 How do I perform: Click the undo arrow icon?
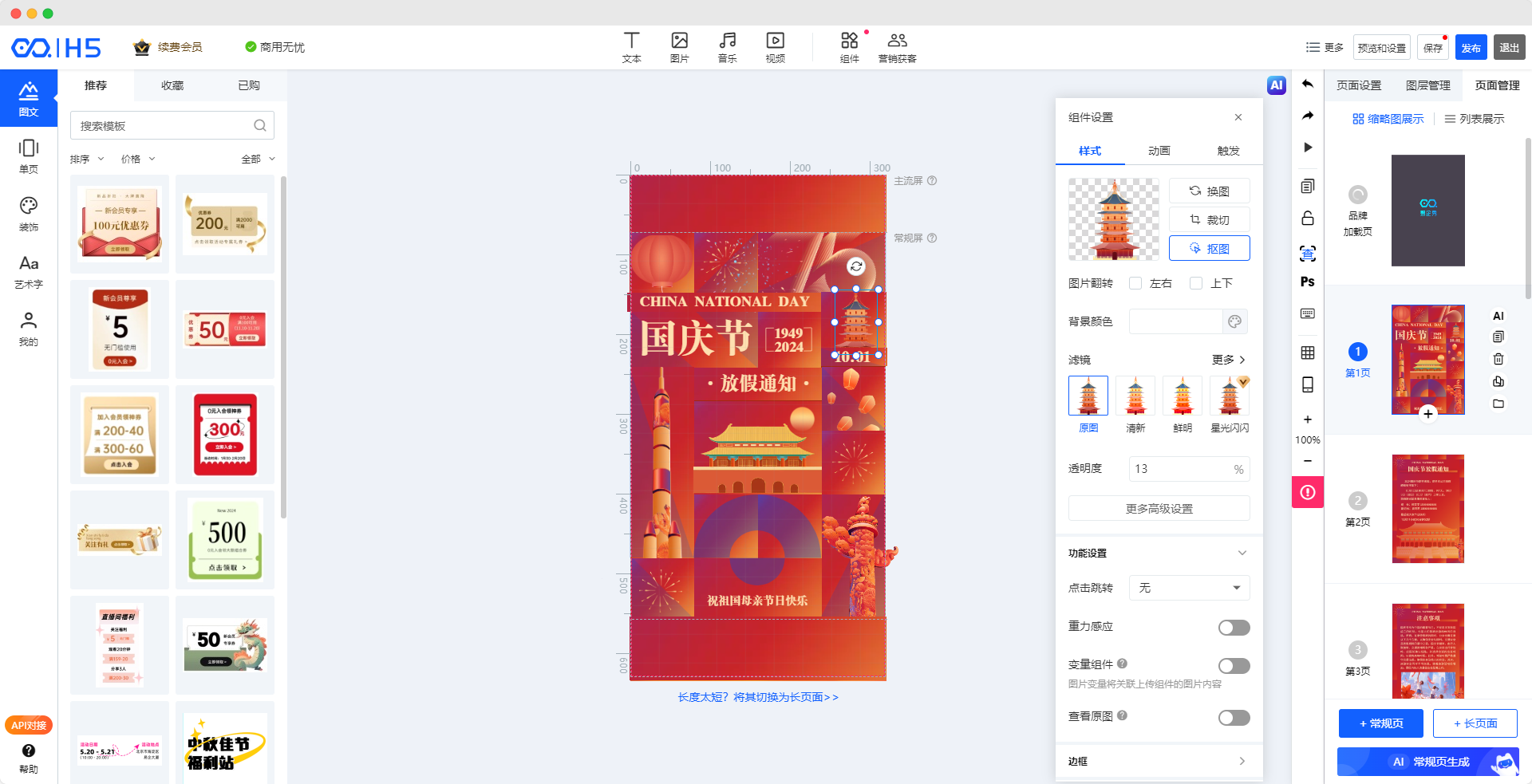tap(1307, 84)
